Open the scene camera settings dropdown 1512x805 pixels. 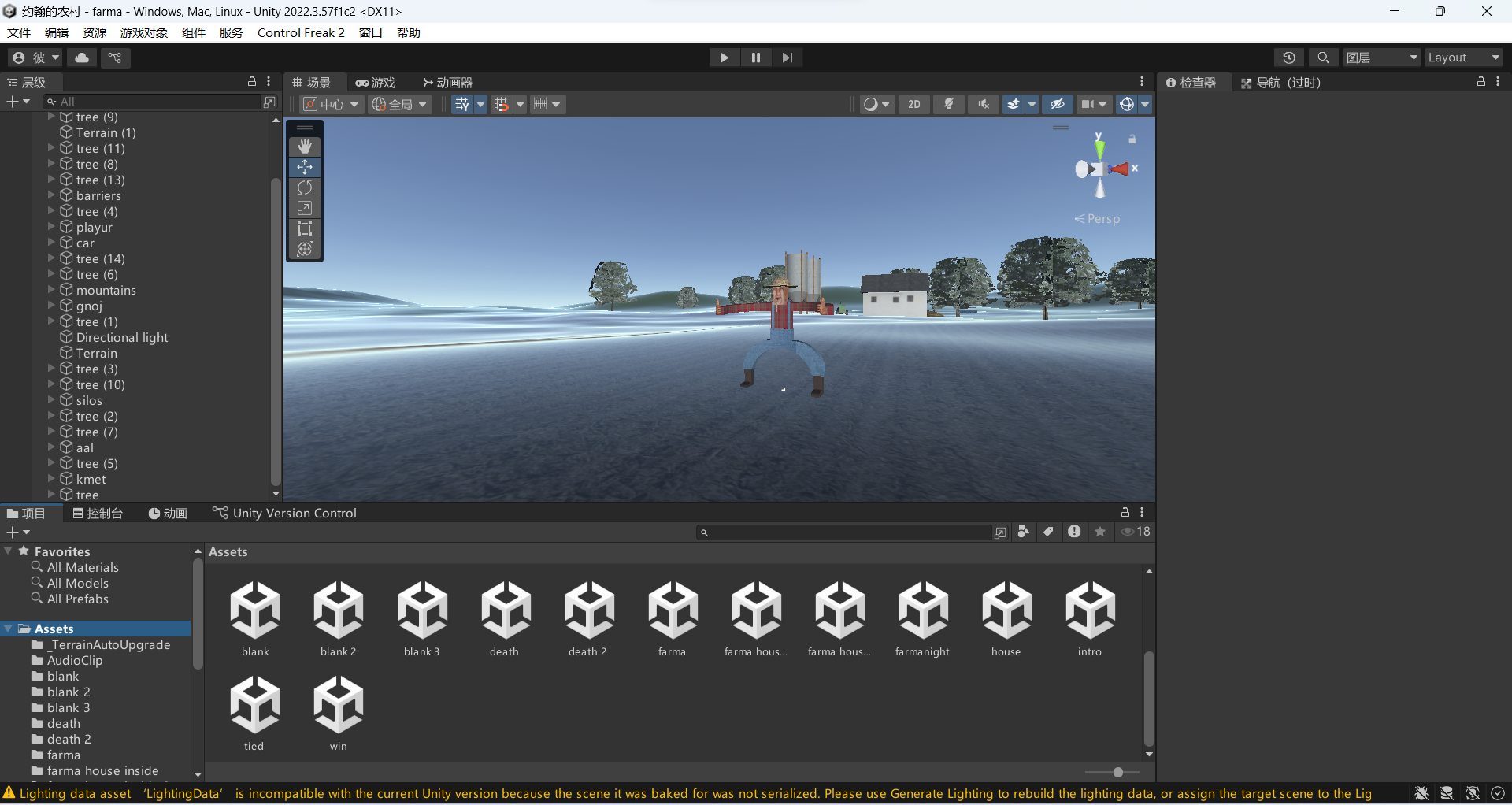coord(1094,104)
